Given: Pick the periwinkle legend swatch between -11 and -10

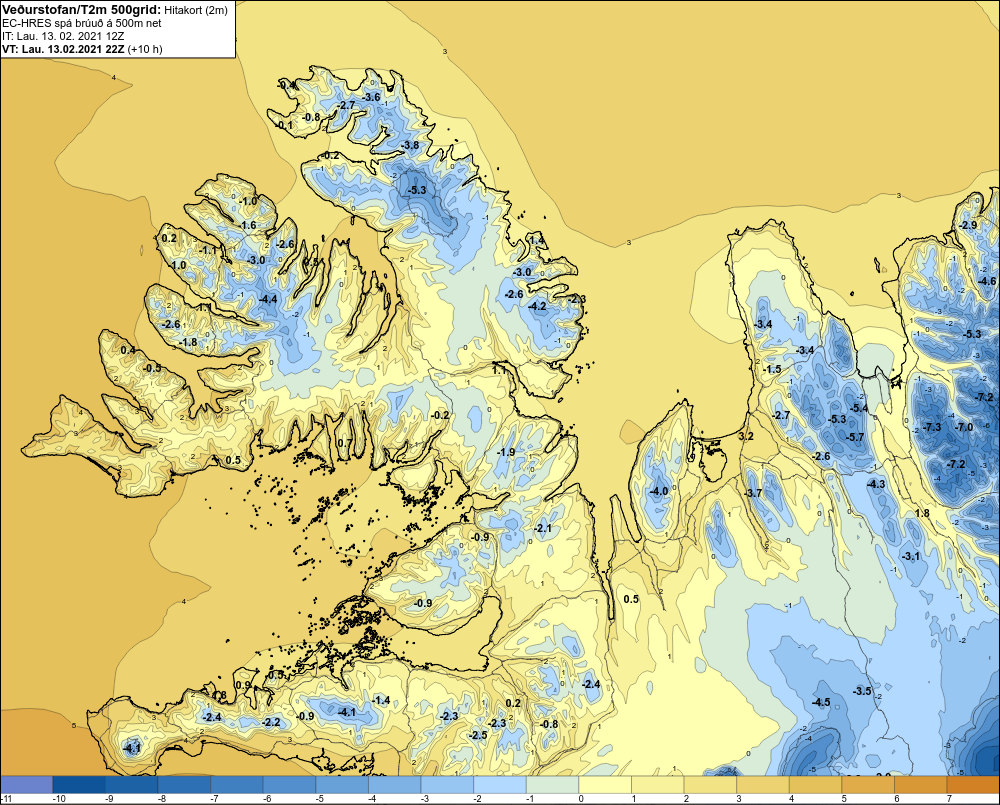Looking at the screenshot, I should [27, 785].
